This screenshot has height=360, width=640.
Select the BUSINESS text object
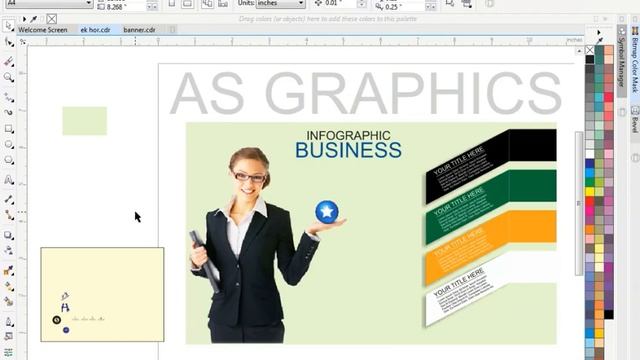click(349, 150)
